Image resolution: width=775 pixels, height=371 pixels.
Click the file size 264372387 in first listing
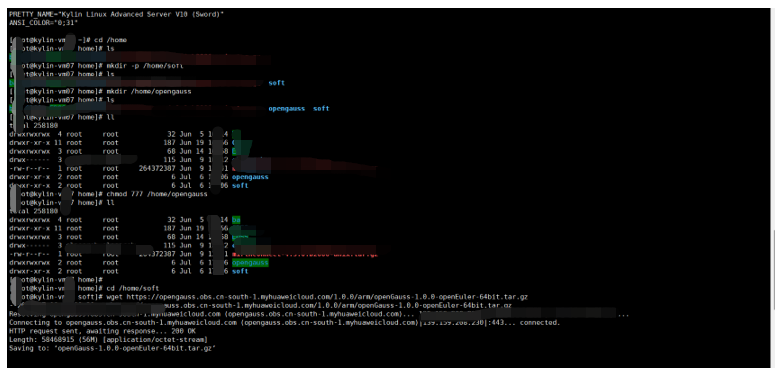157,168
